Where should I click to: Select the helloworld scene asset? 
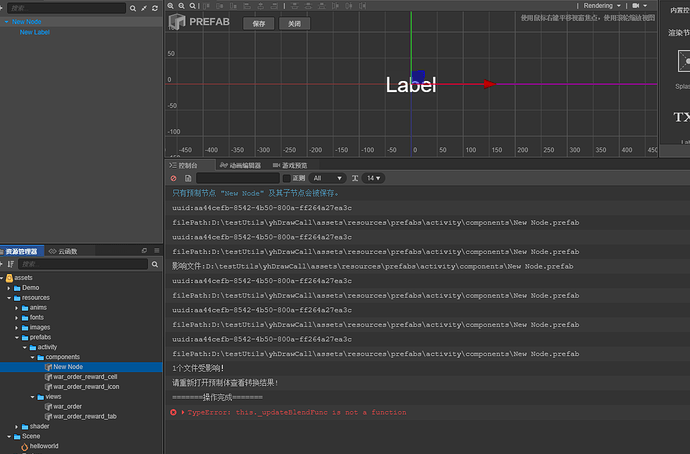pos(44,446)
